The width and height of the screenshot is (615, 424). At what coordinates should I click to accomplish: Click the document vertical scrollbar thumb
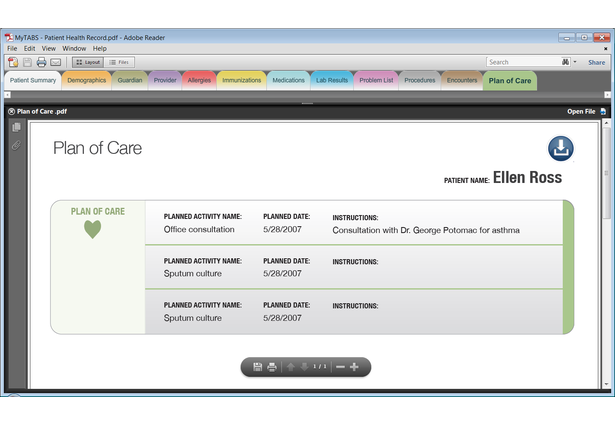(606, 173)
